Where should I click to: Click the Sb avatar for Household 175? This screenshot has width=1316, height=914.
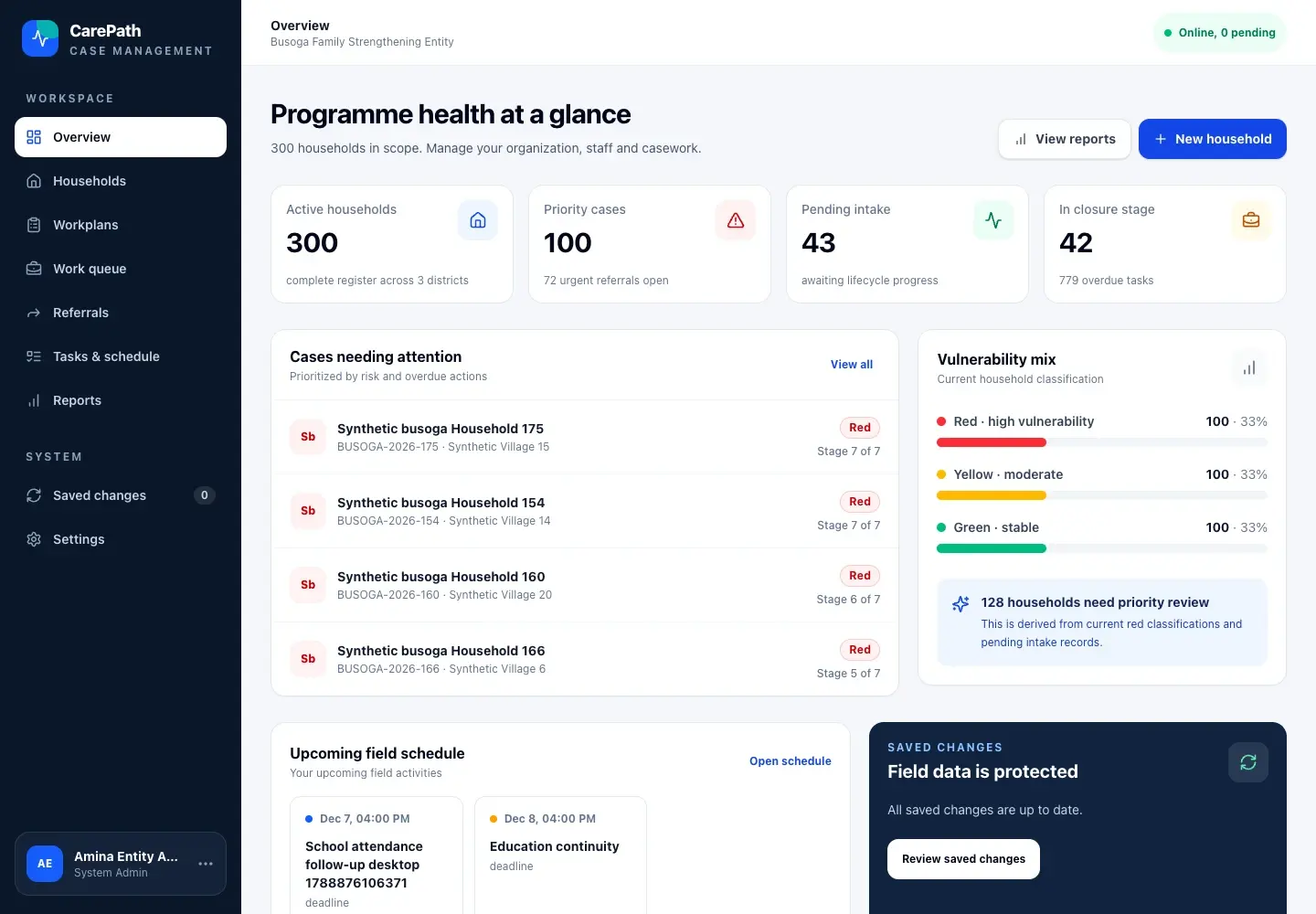[x=308, y=437]
